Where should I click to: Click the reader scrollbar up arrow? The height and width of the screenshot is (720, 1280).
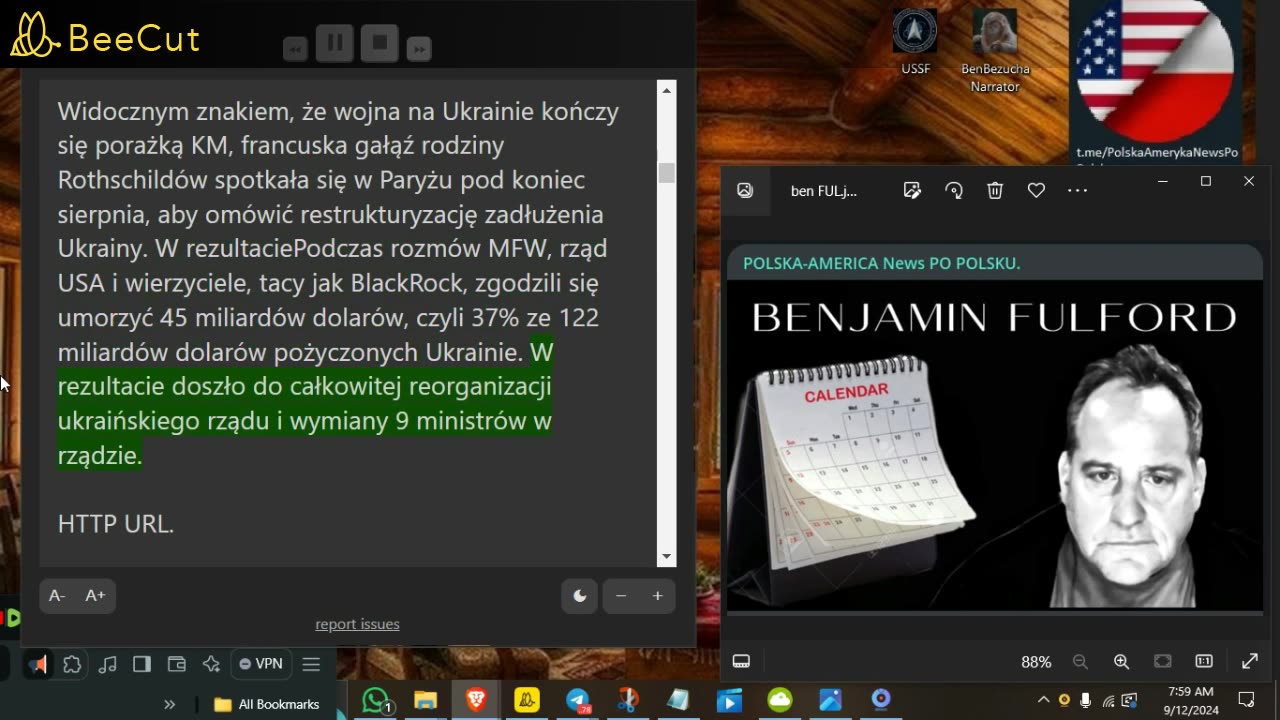666,91
